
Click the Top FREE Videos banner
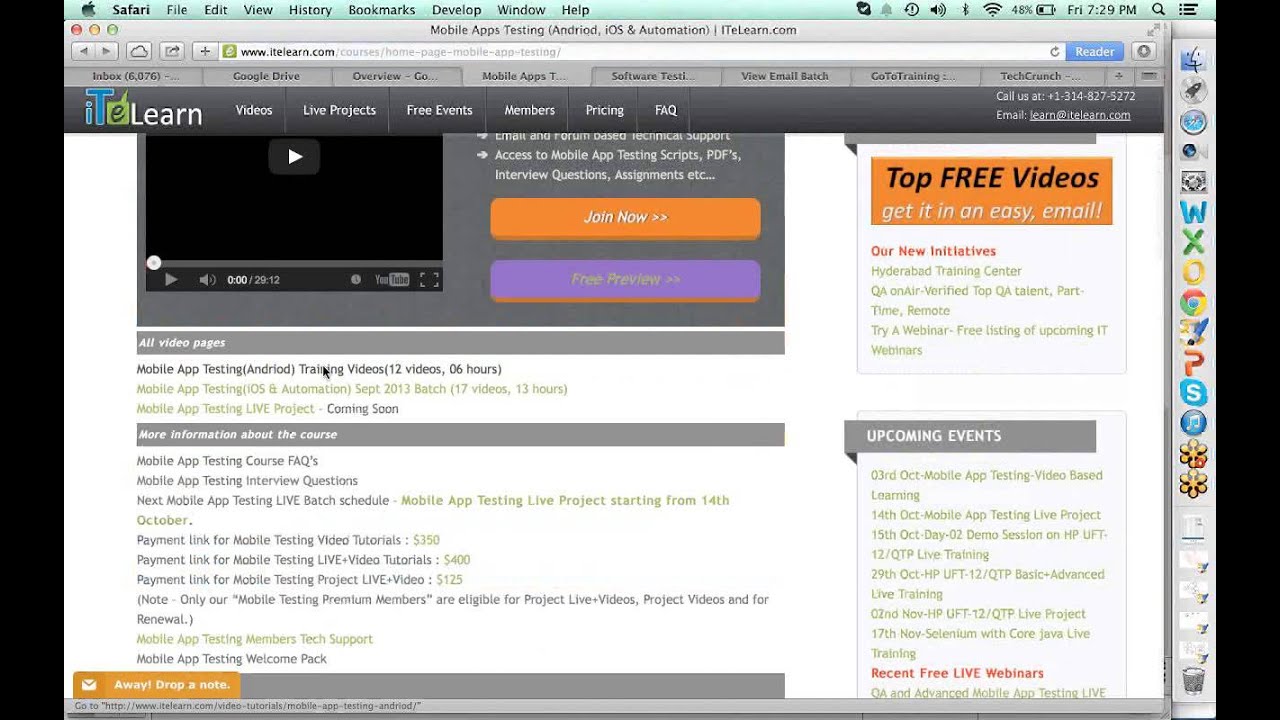pos(991,190)
